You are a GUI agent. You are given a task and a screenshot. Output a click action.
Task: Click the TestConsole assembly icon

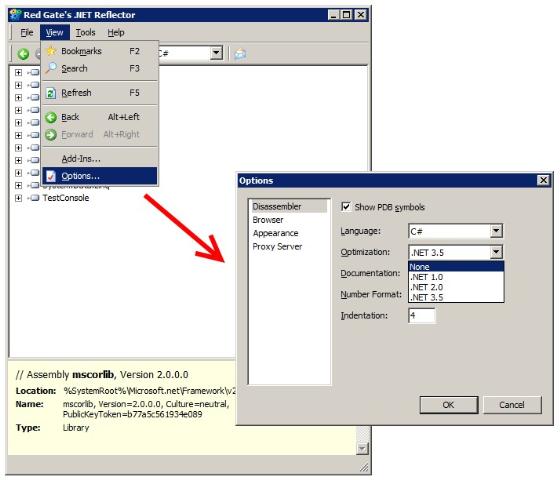click(34, 198)
